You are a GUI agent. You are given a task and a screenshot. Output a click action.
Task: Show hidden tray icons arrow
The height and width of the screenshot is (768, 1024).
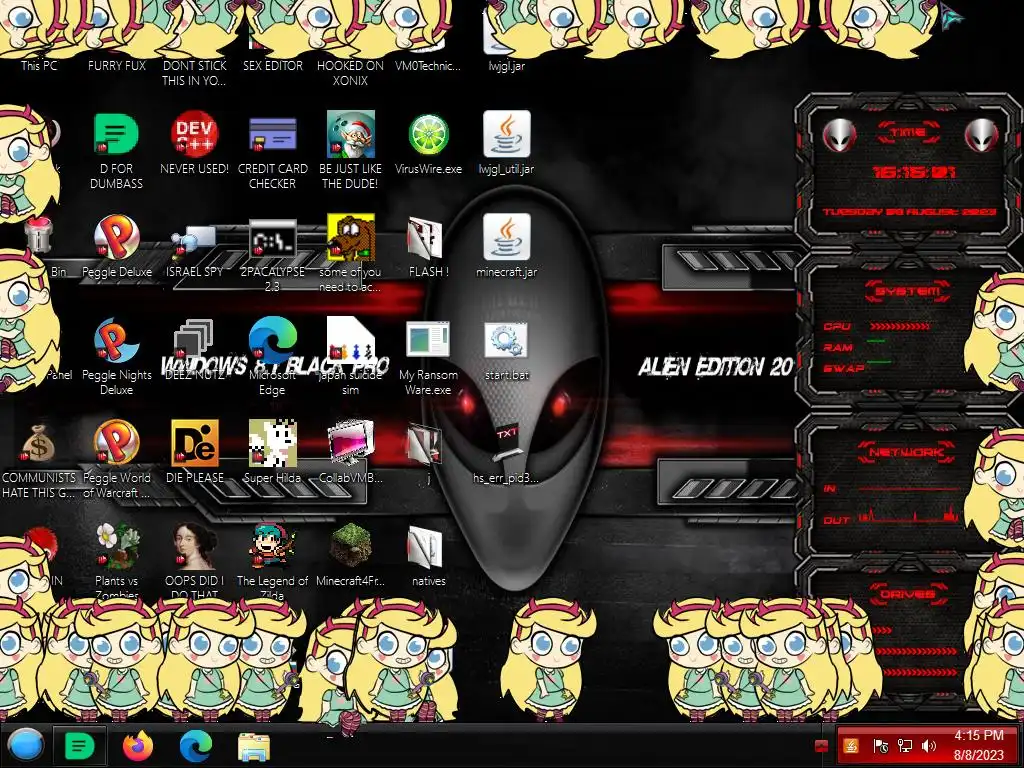click(x=821, y=746)
